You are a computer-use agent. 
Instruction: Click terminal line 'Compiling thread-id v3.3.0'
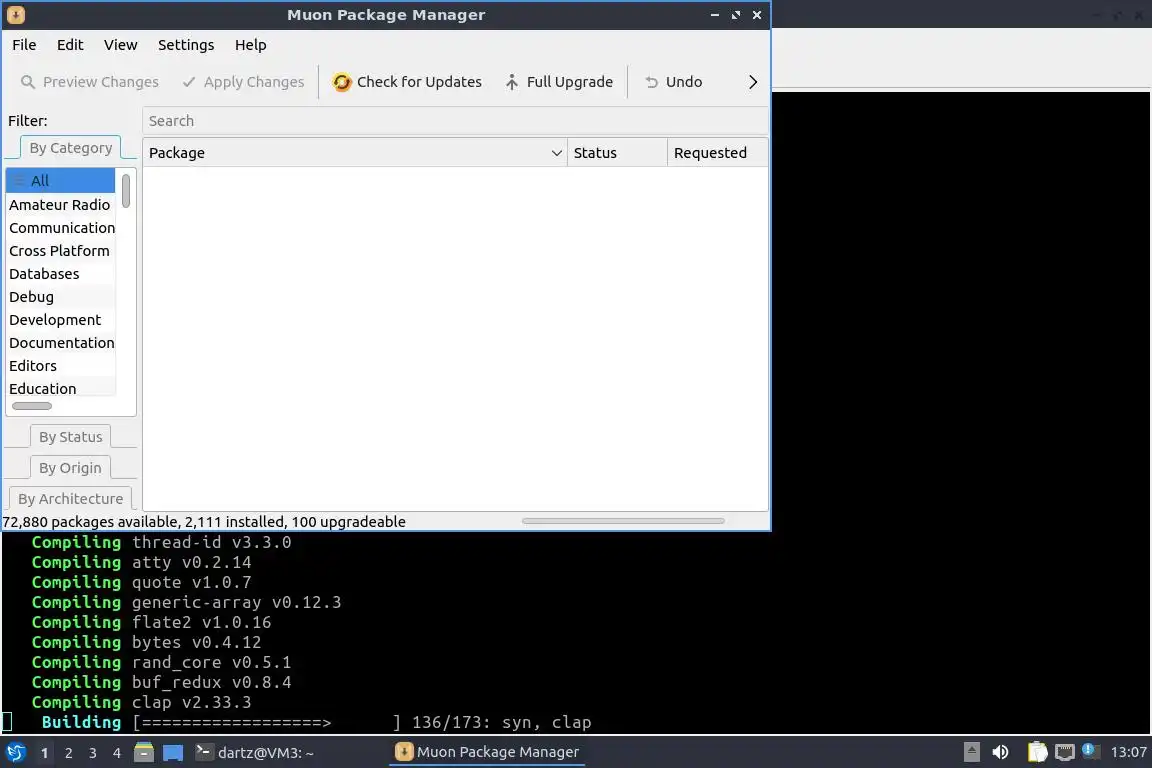[x=162, y=542]
